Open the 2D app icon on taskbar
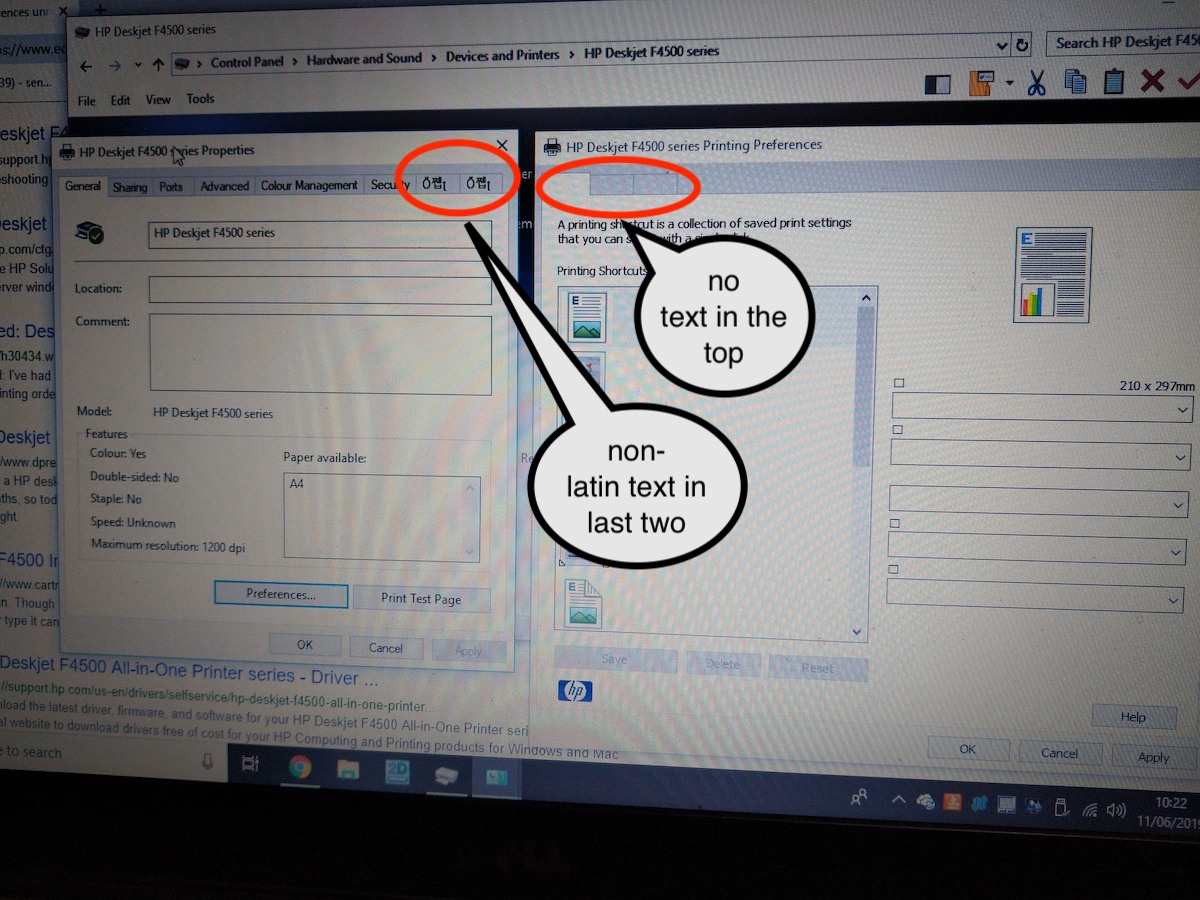 coord(397,771)
